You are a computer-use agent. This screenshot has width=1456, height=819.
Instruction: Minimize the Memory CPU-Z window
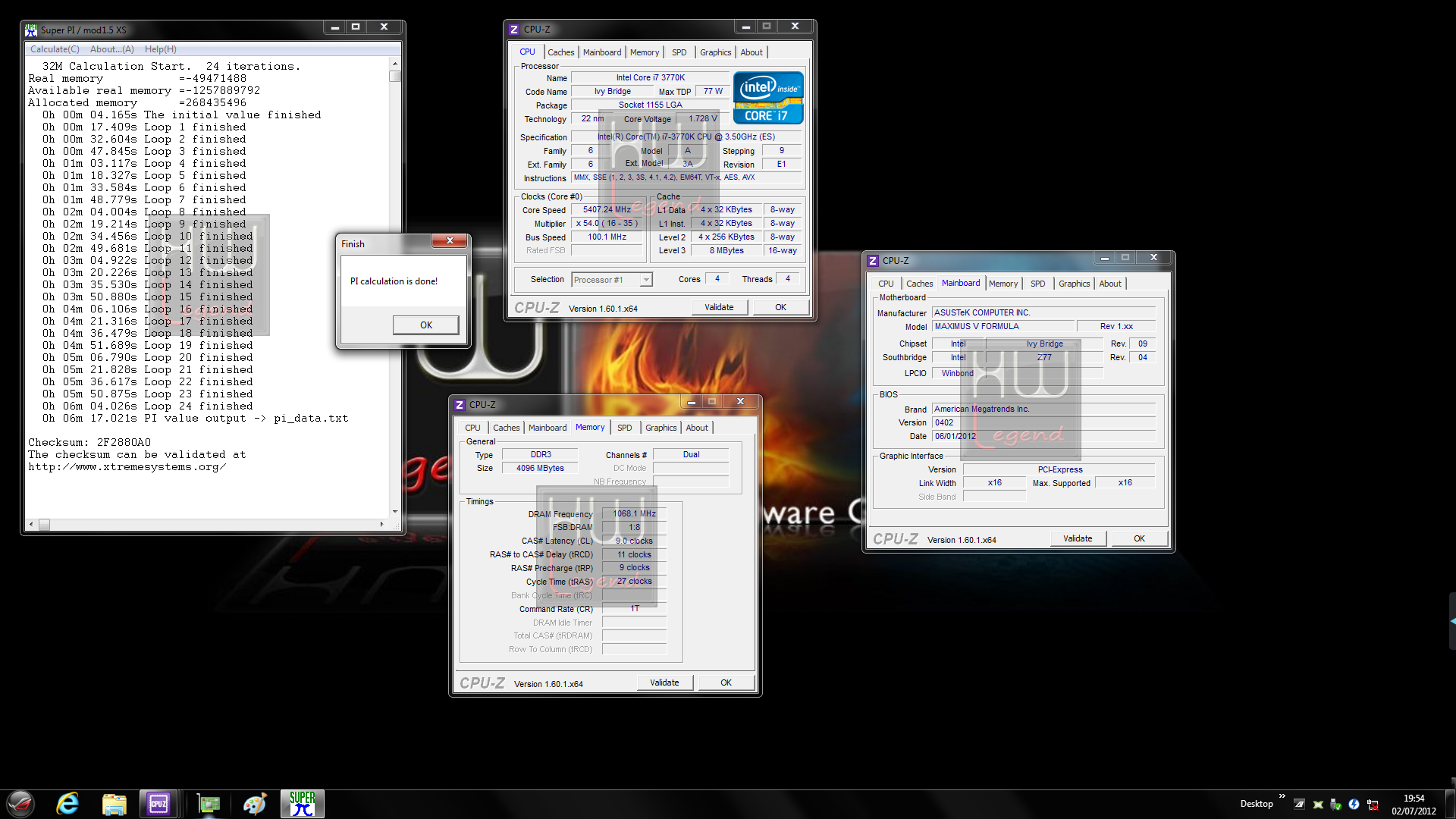[x=691, y=402]
